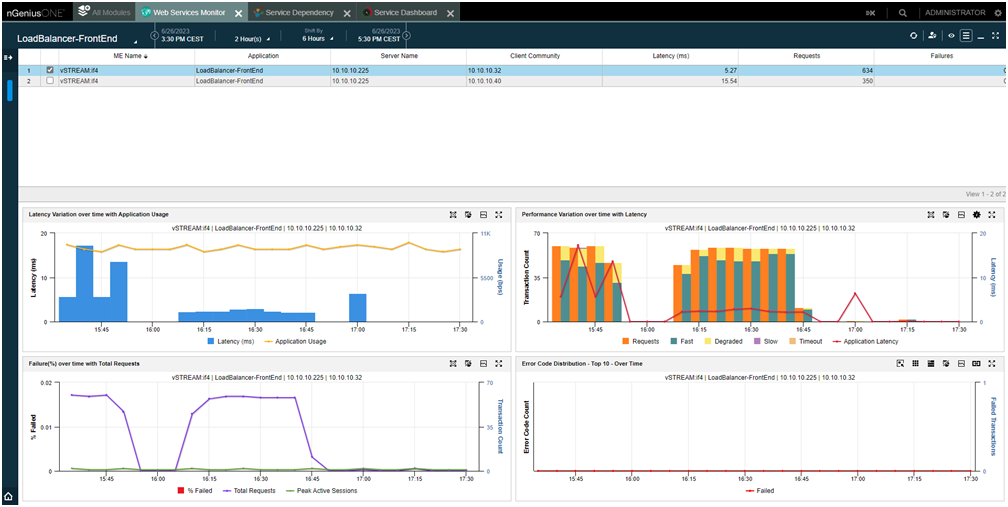This screenshot has width=1008, height=507.
Task: Click the Client Community column header
Action: point(535,56)
